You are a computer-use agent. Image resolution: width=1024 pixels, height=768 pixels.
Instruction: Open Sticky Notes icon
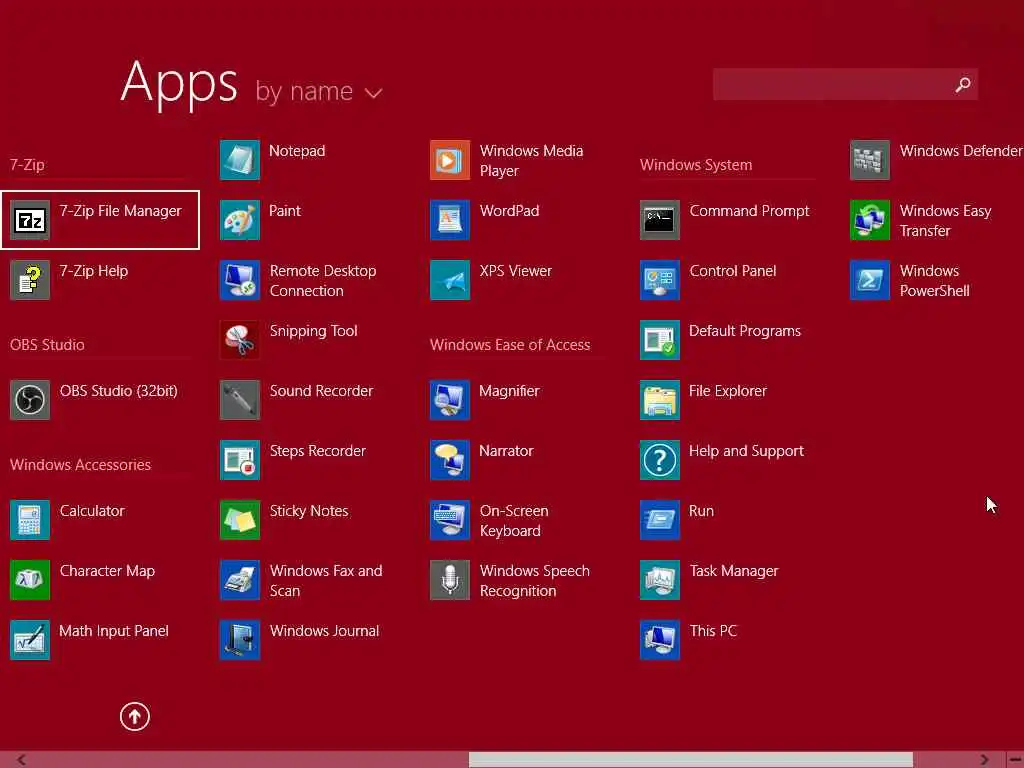click(240, 520)
